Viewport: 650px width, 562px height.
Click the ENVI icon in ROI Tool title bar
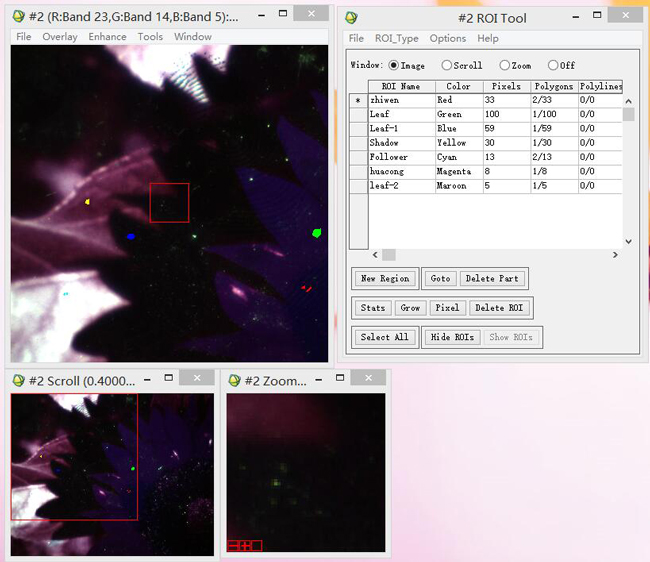348,17
